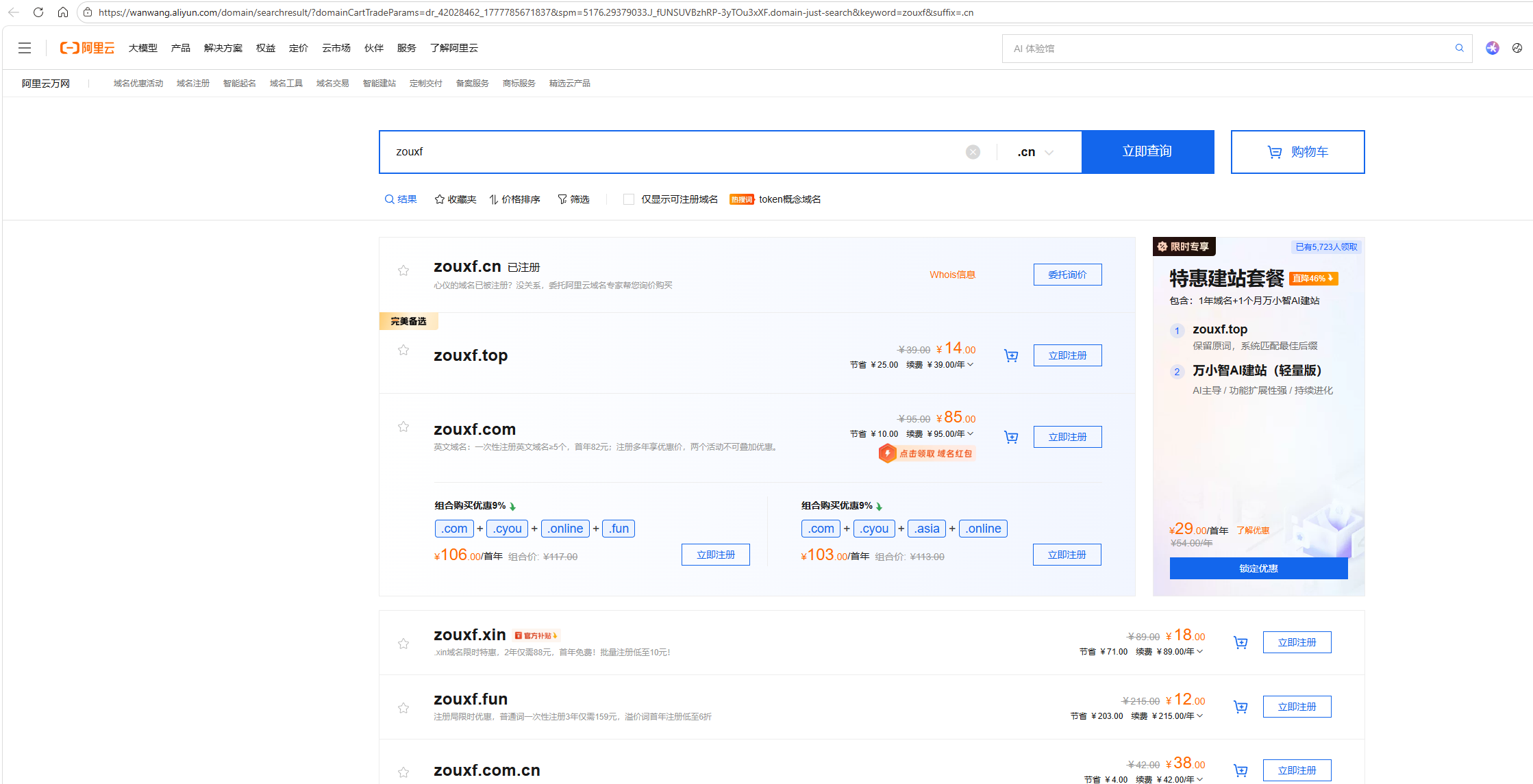1533x784 pixels.
Task: Click the 域名红包 coupon badge under zouxf.com
Action: 927,453
